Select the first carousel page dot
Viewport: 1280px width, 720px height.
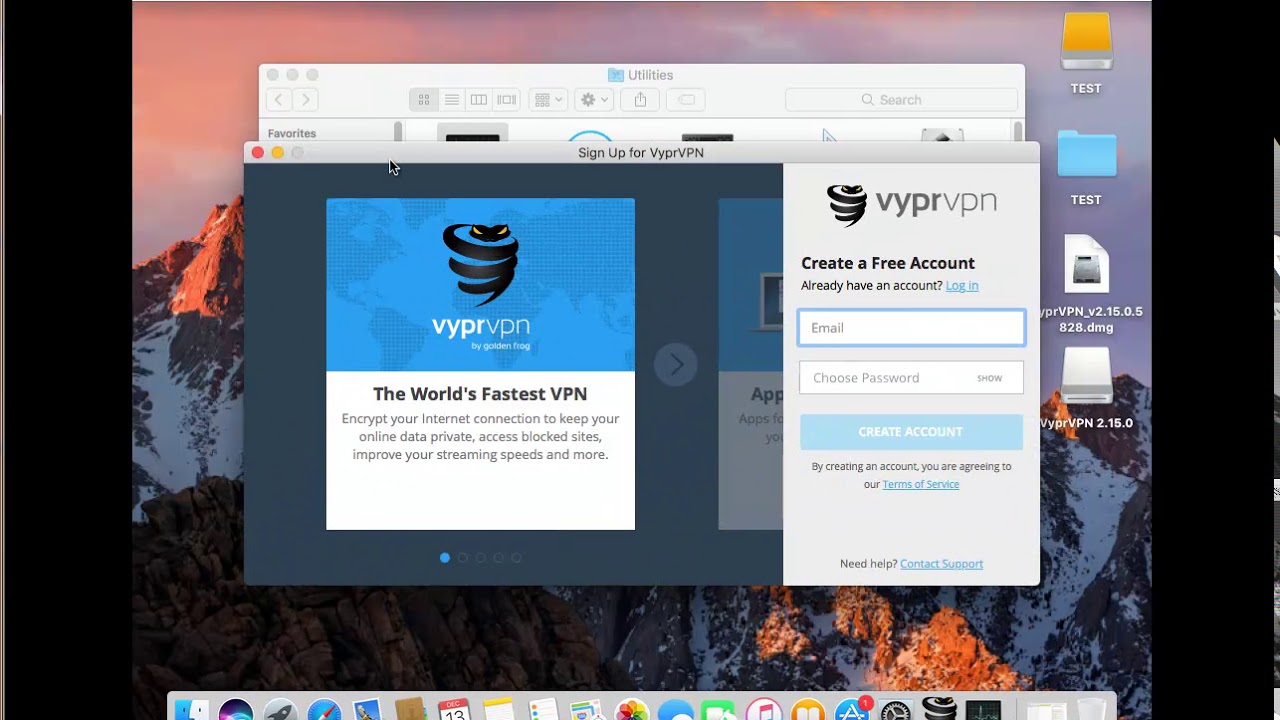445,558
